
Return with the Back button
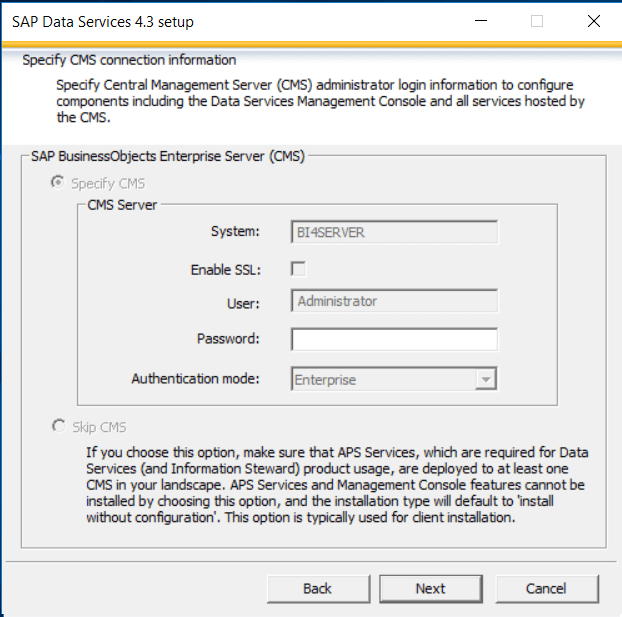318,589
